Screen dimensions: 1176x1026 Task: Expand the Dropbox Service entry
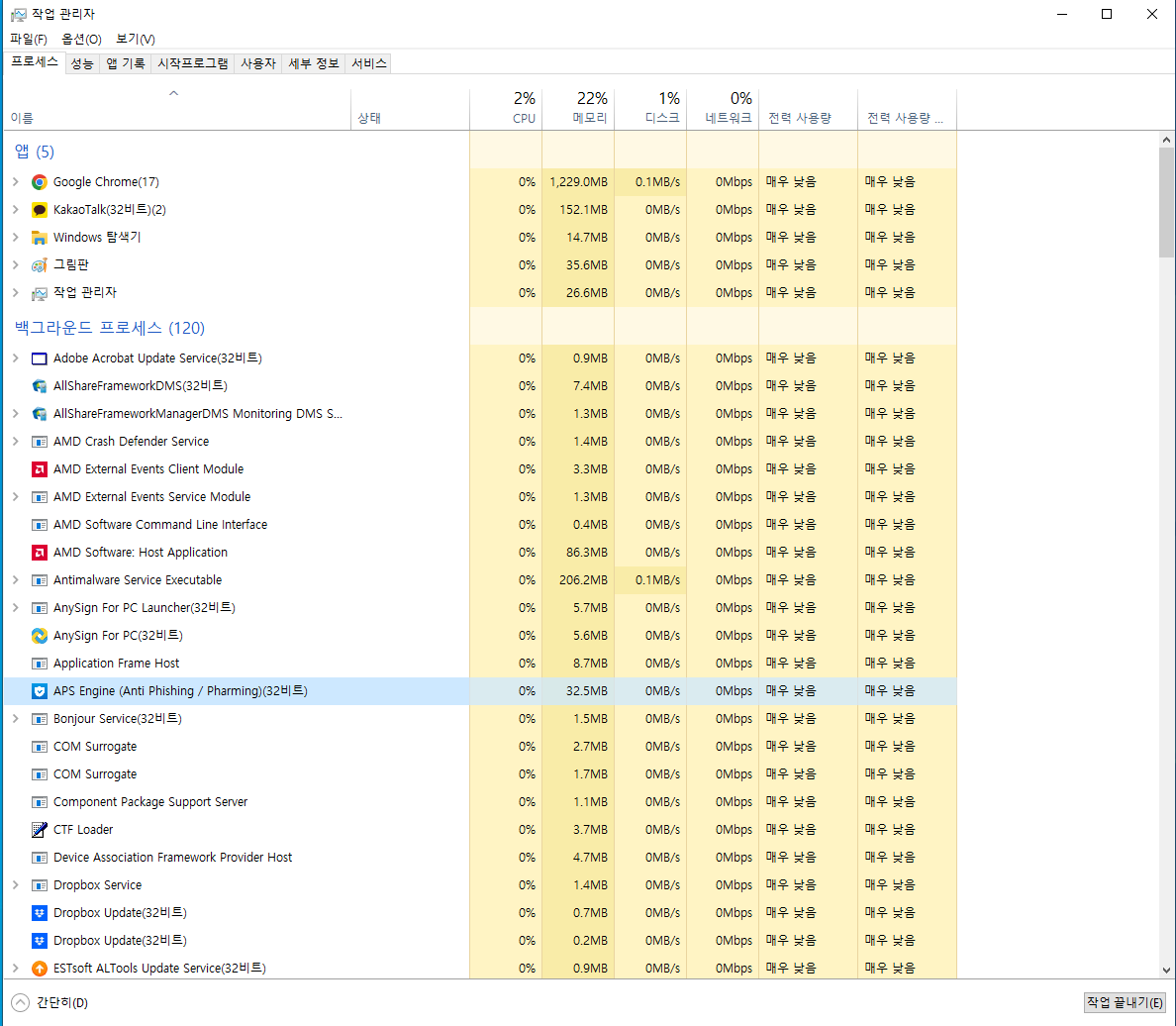tap(17, 884)
